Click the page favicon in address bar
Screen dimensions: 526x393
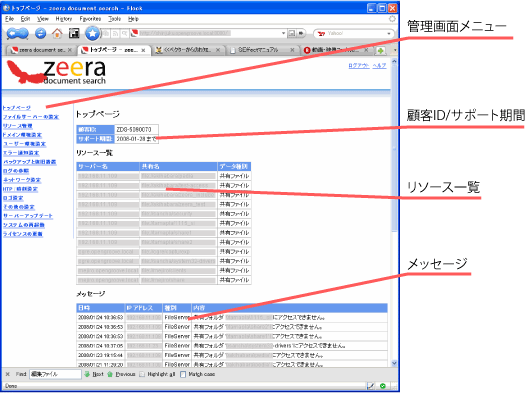pos(135,33)
